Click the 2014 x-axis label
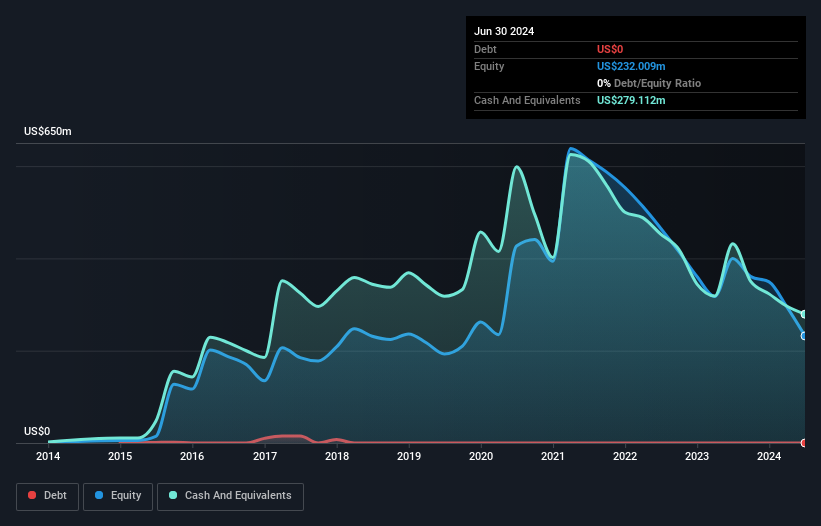 (x=48, y=456)
